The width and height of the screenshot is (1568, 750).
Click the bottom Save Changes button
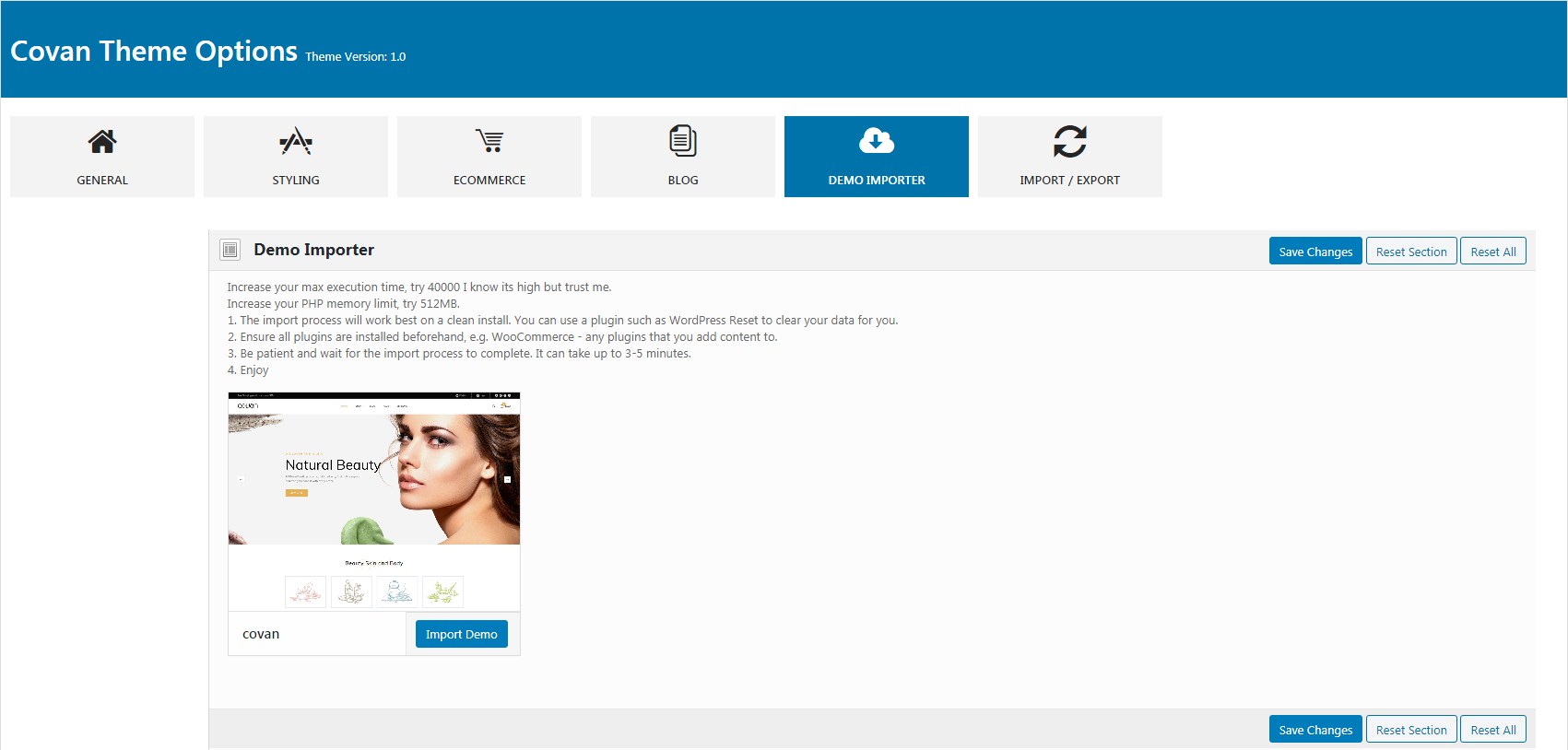pos(1315,730)
